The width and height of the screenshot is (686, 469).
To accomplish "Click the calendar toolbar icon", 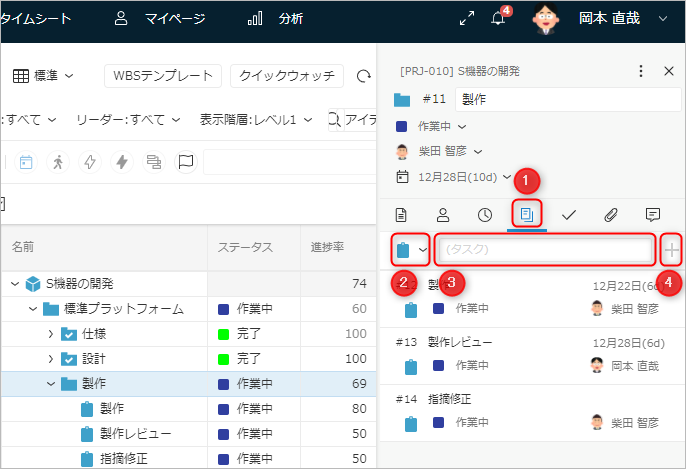I will [x=26, y=162].
